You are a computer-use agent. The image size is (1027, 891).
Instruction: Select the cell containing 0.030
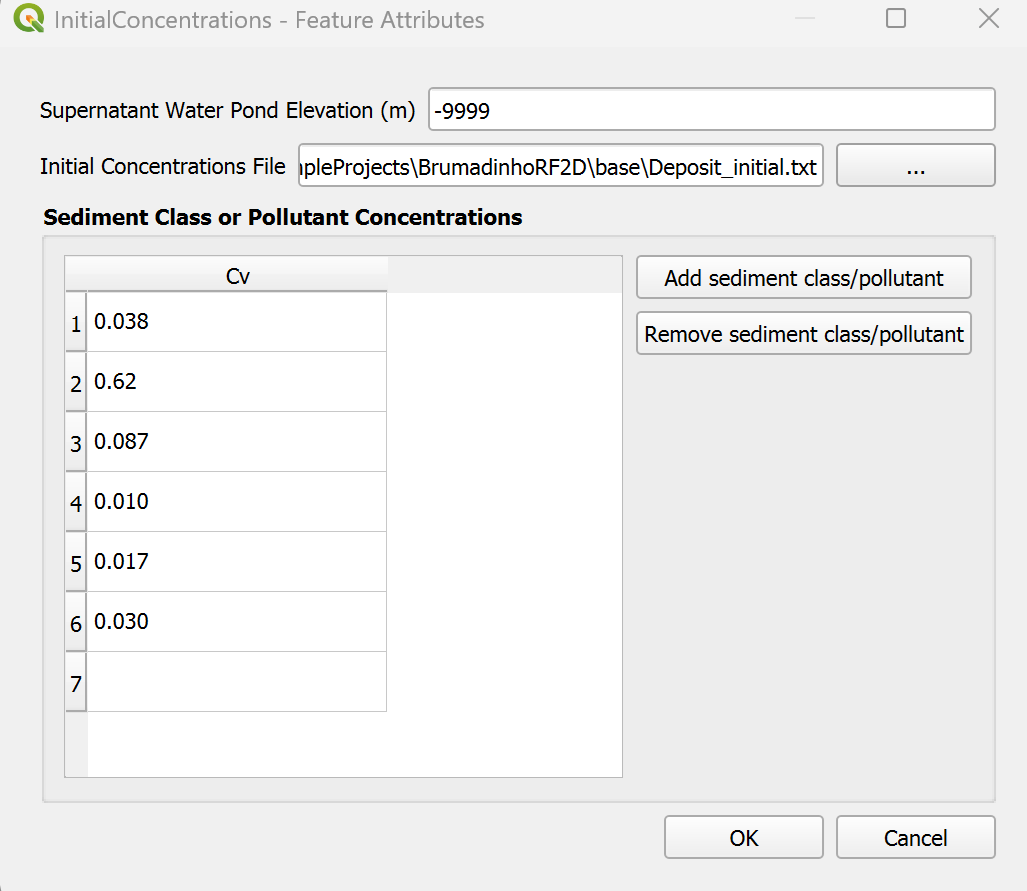pyautogui.click(x=237, y=622)
